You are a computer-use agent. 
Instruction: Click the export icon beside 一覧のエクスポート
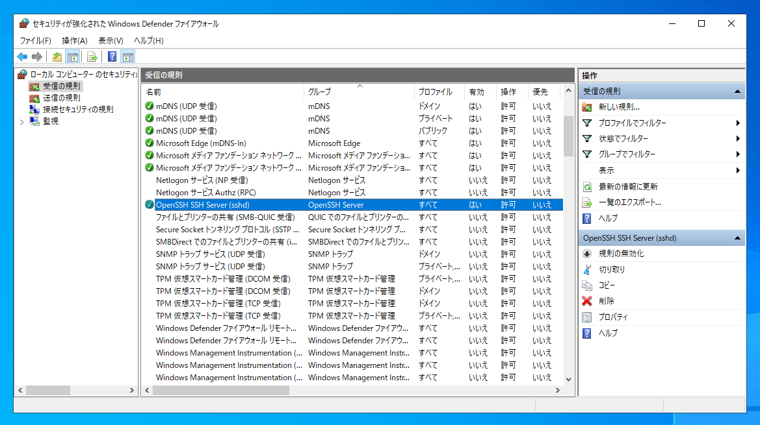tap(587, 203)
